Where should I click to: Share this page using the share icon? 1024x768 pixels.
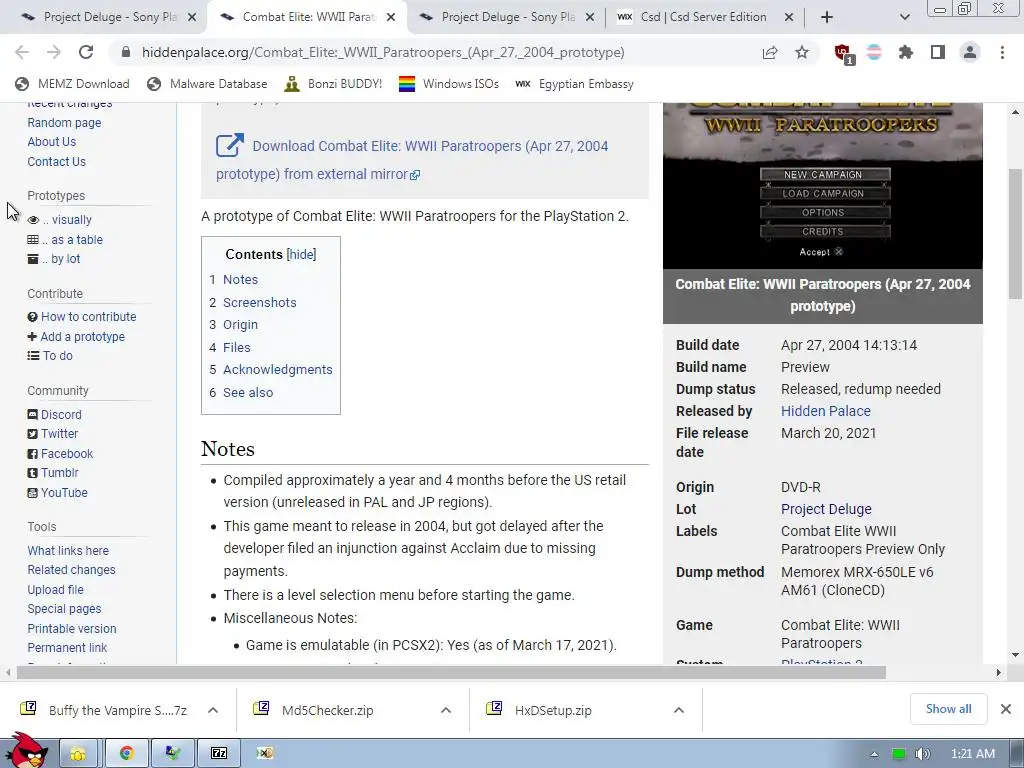(x=770, y=52)
